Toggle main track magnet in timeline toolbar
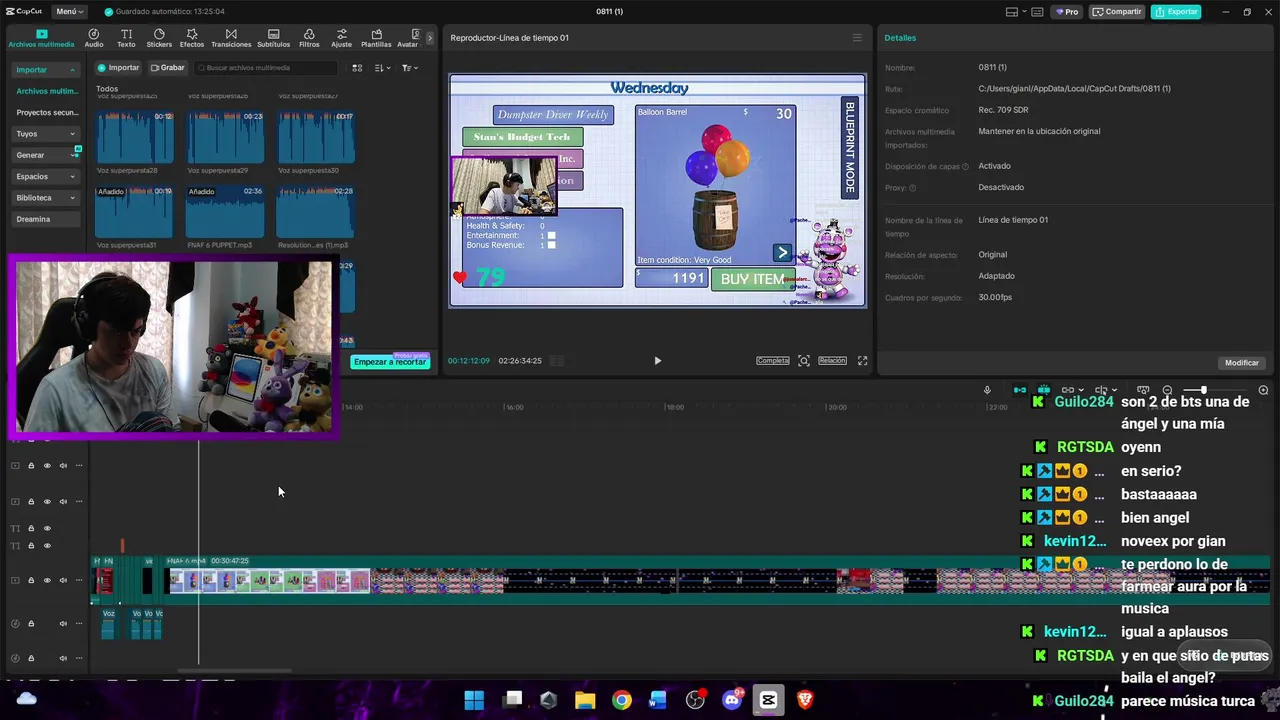This screenshot has height=720, width=1280. pyautogui.click(x=1020, y=390)
